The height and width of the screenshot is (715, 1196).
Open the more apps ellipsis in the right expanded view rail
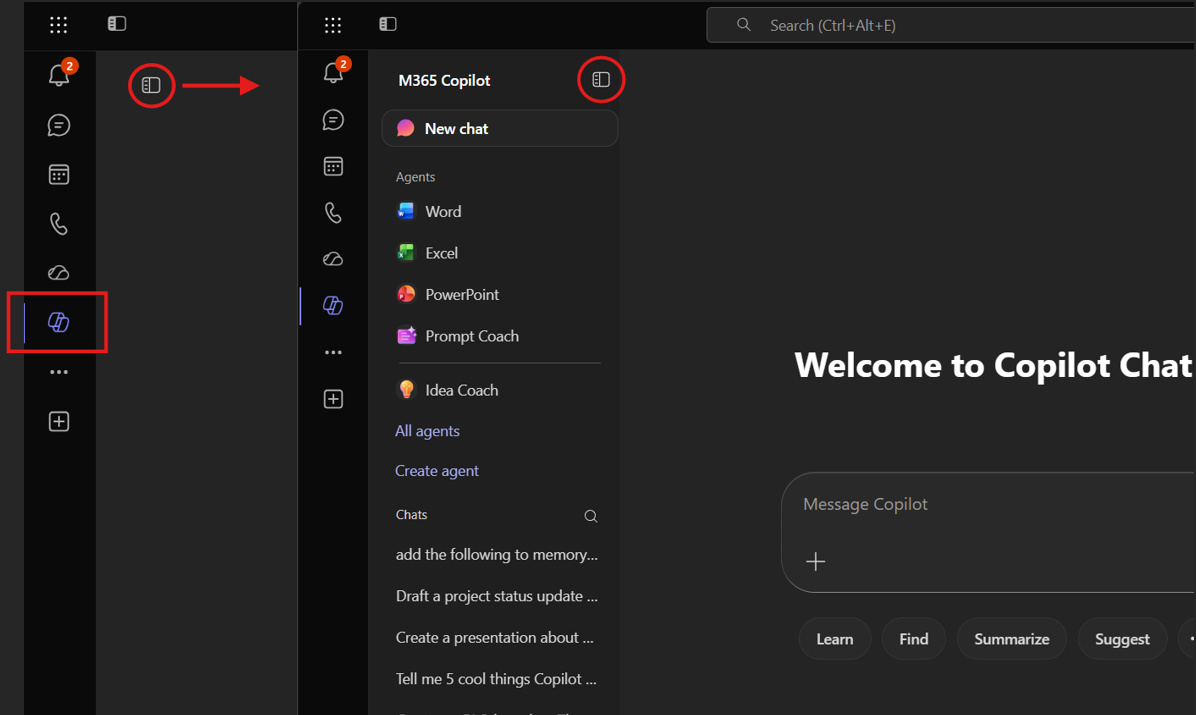[333, 353]
